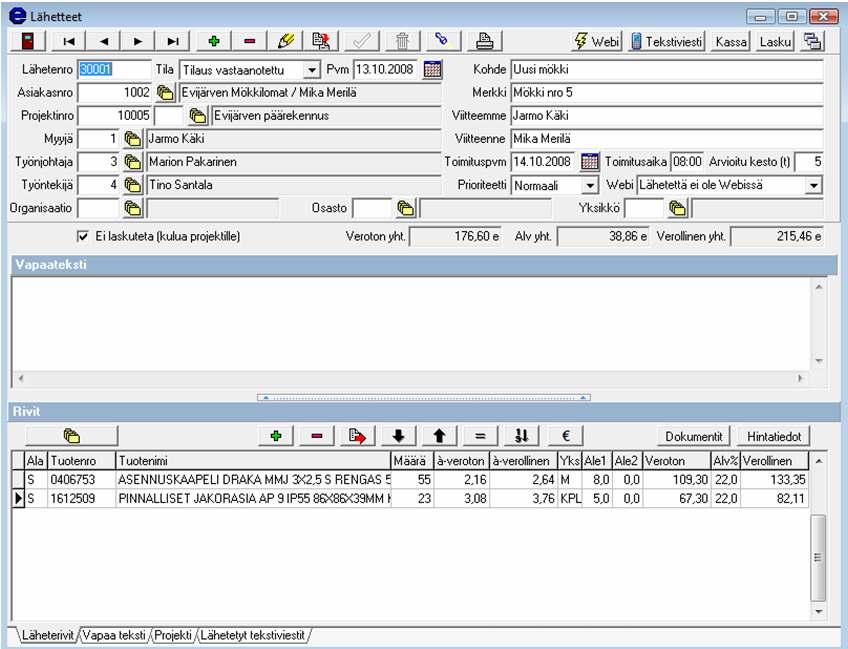This screenshot has height=649, width=848.
Task: Click the equals sign button
Action: click(x=480, y=436)
